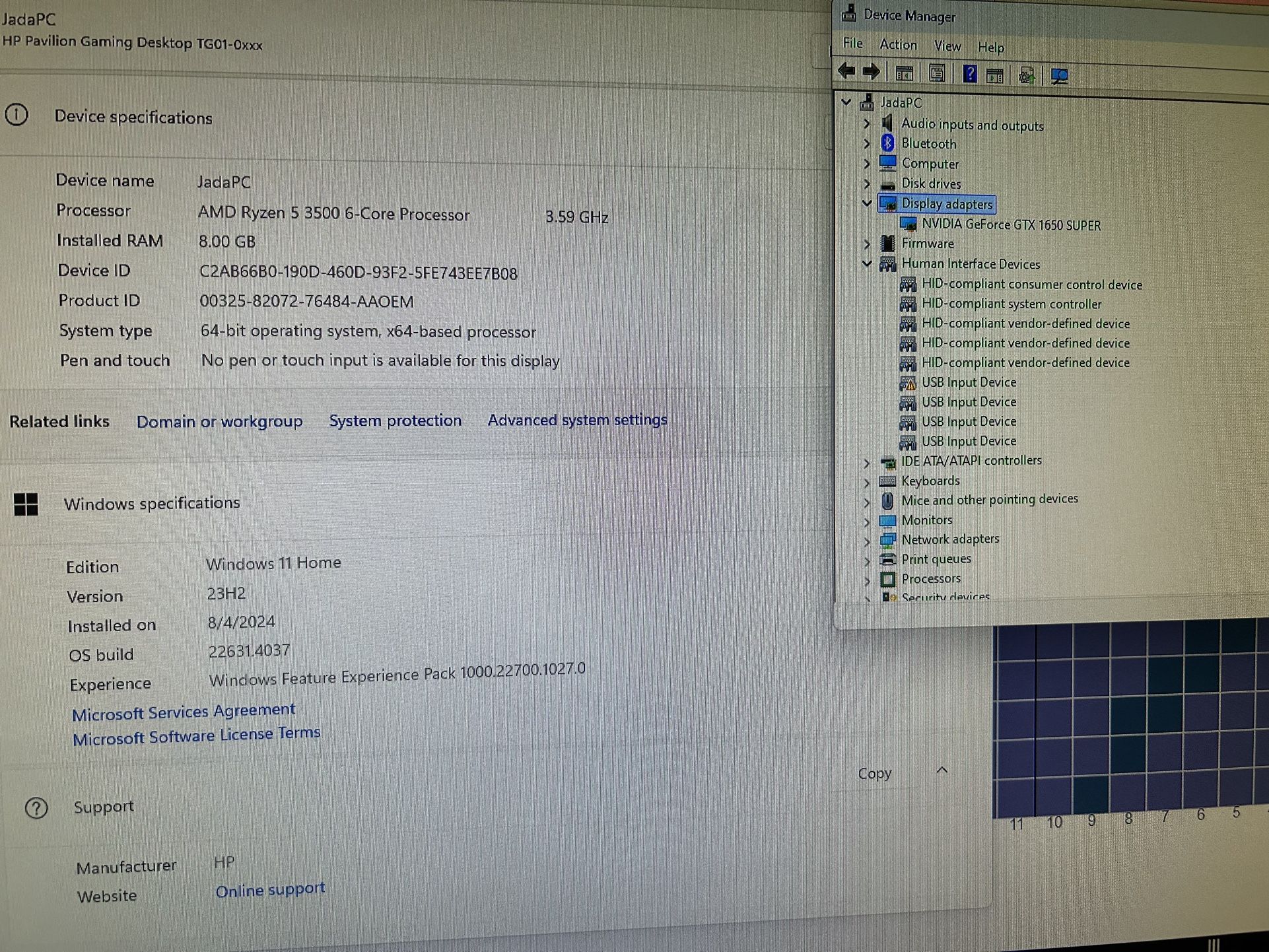Image resolution: width=1269 pixels, height=952 pixels.
Task: Click the NVIDIA GeForce GTX 1650 SUPER adapter icon
Action: coord(909,224)
